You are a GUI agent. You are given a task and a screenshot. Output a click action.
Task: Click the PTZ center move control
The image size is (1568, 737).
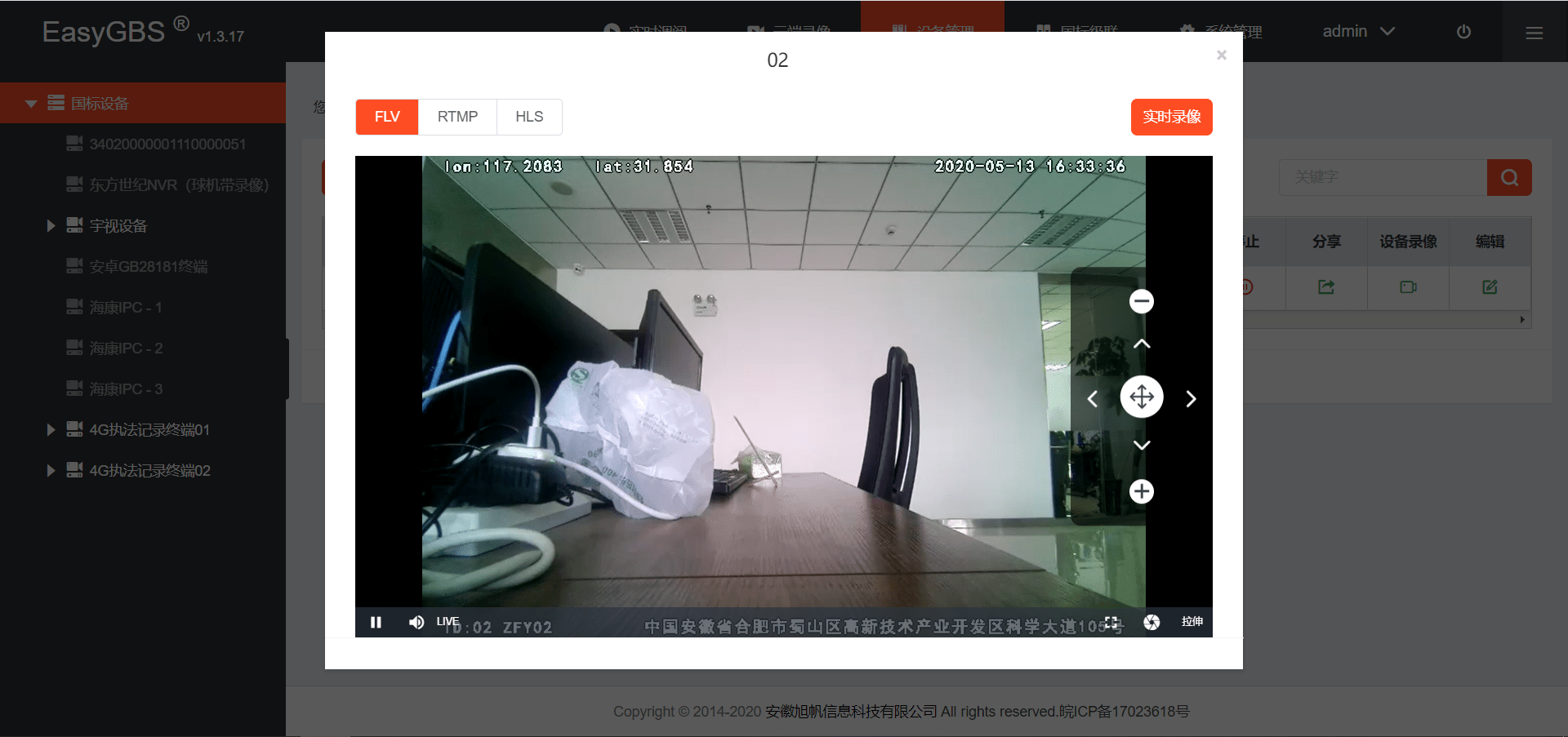(x=1142, y=397)
